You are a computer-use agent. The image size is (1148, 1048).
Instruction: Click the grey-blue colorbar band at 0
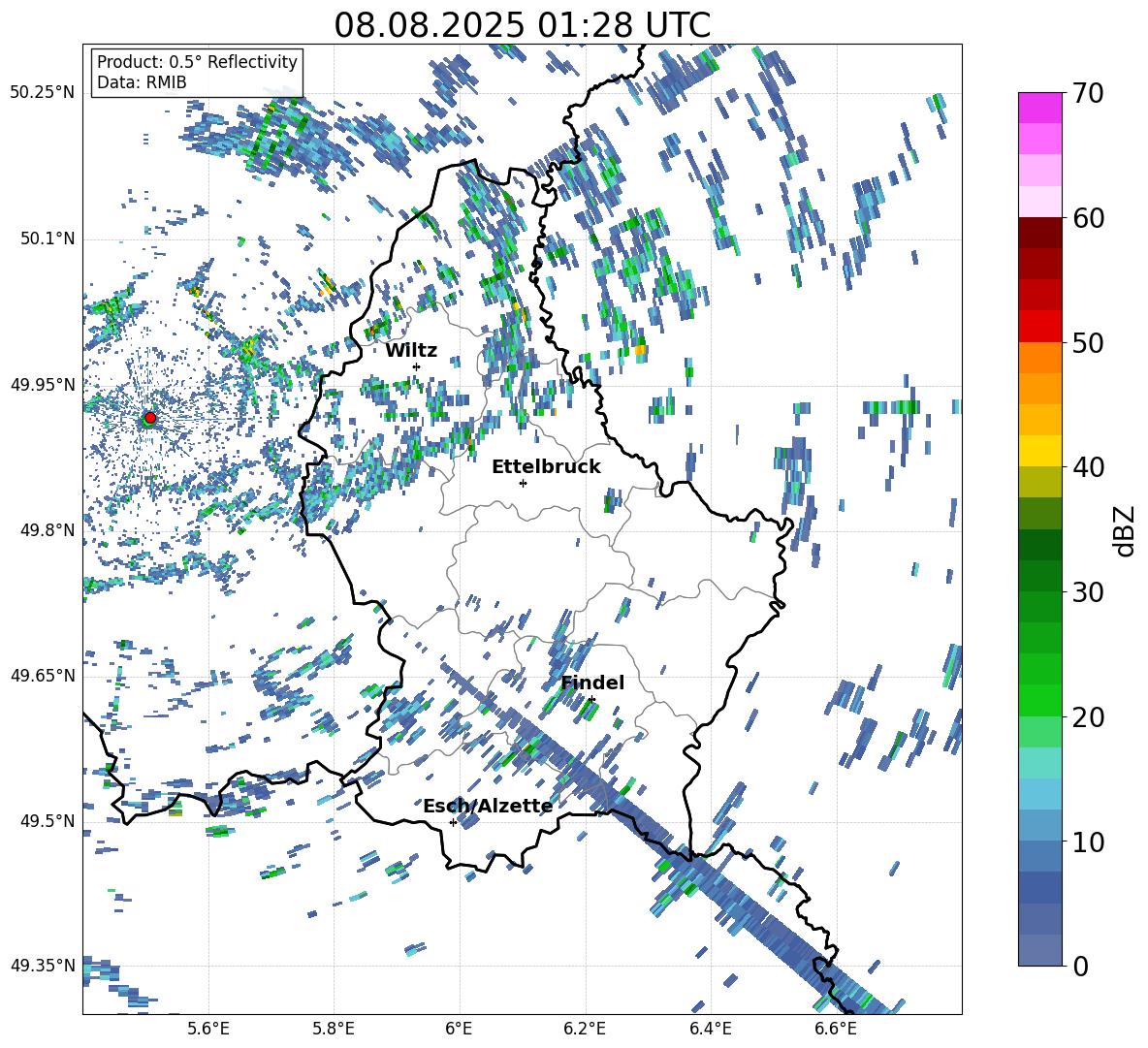[1039, 950]
